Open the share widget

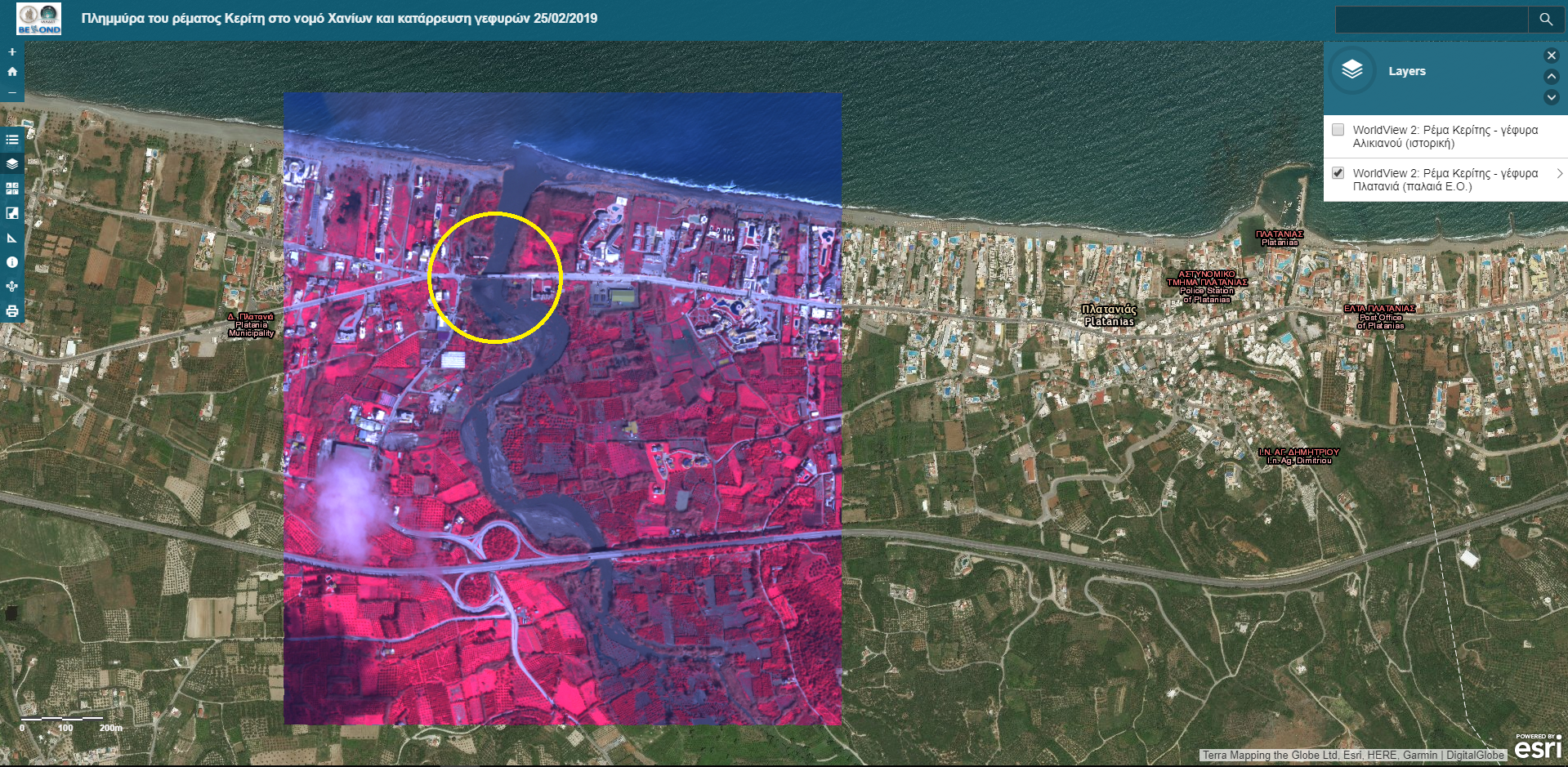[x=11, y=287]
